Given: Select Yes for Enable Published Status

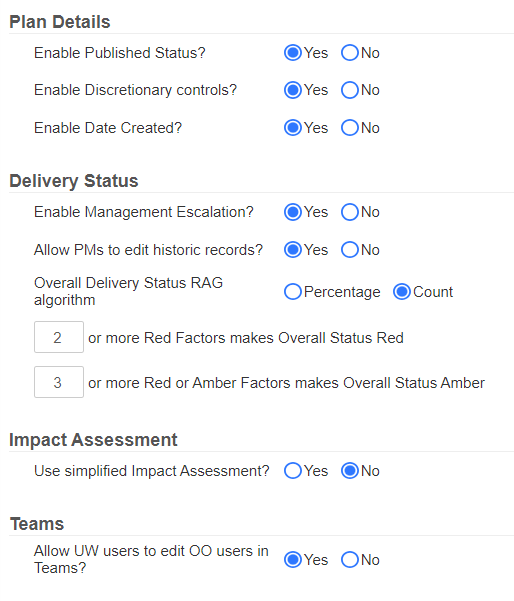Looking at the screenshot, I should point(293,53).
